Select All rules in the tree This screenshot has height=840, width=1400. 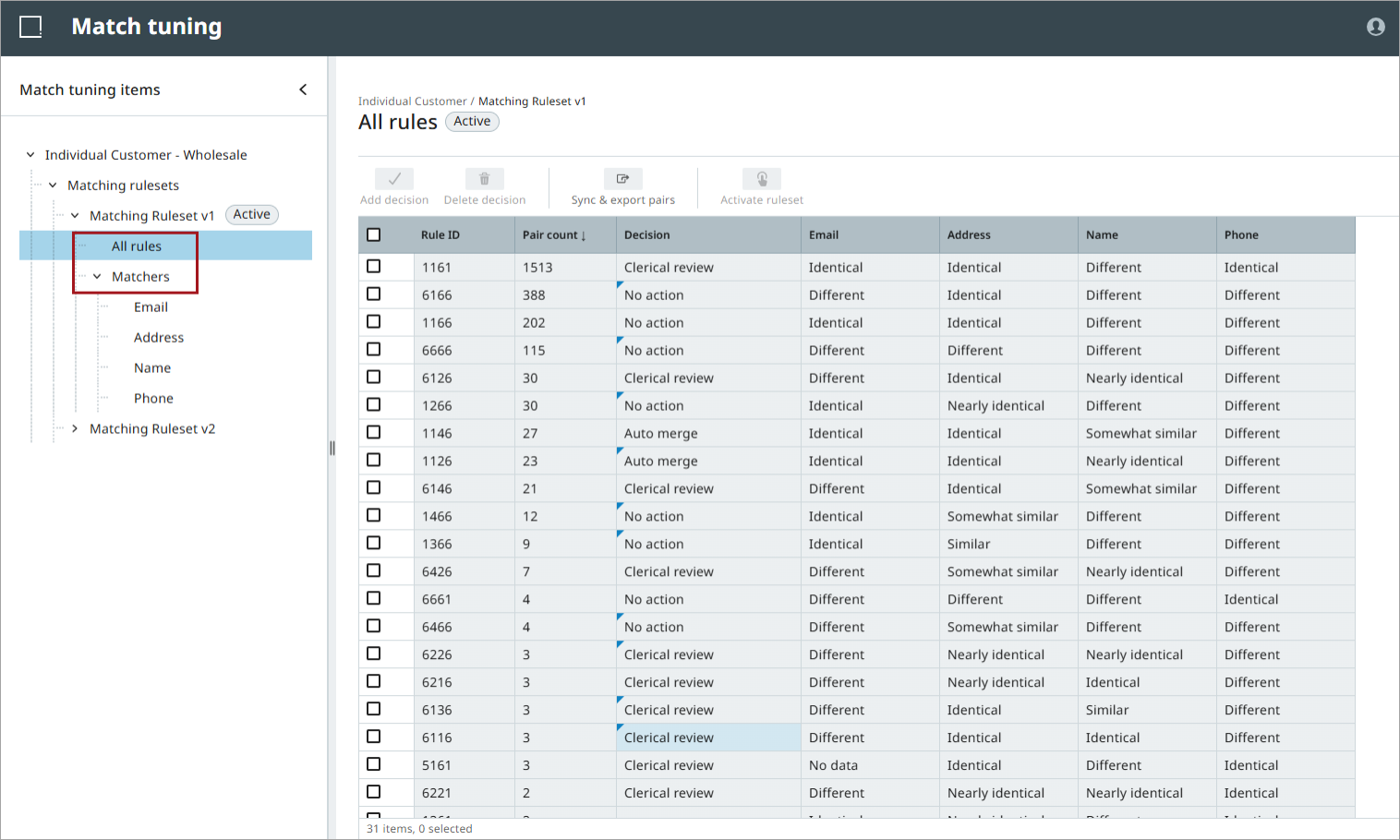(137, 246)
